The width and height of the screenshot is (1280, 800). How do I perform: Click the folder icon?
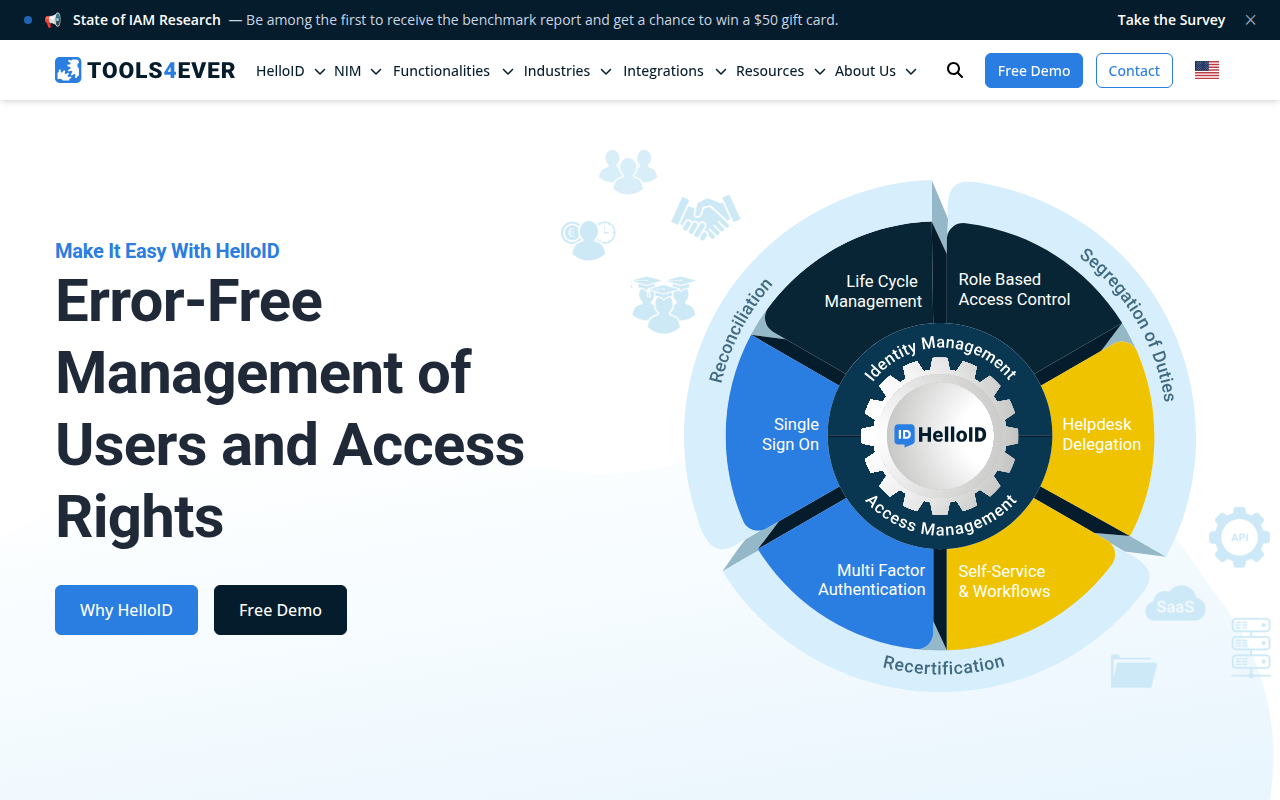[x=1133, y=671]
